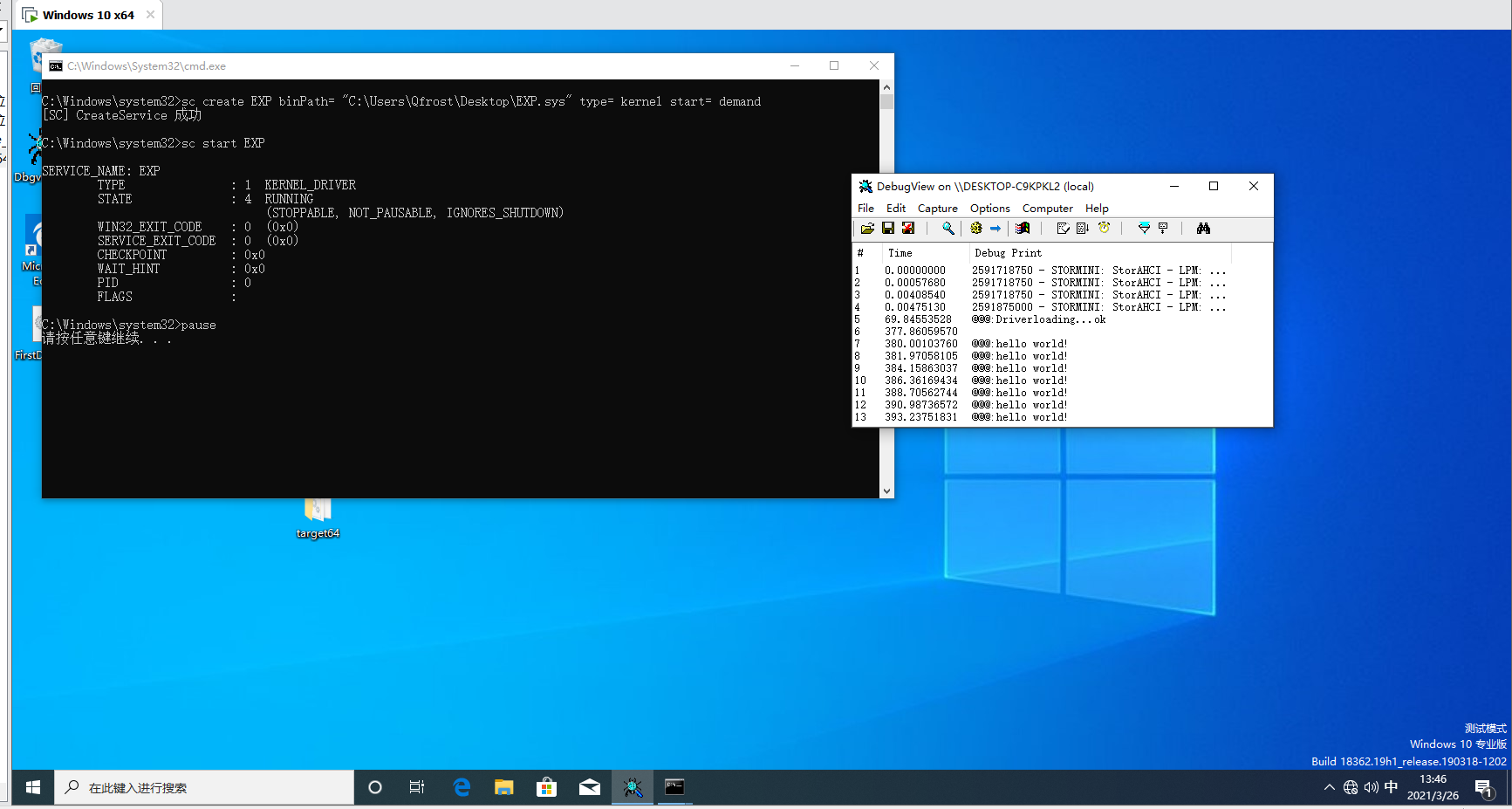Expand hidden system tray icons chevron
The image size is (1512, 809).
click(x=1329, y=788)
